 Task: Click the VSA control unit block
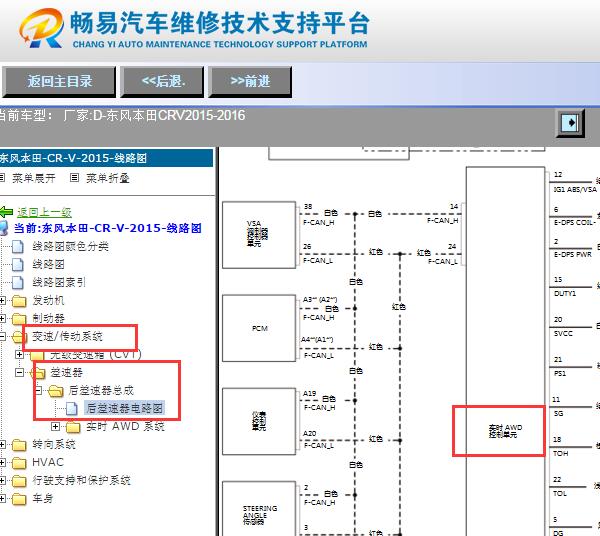259,235
